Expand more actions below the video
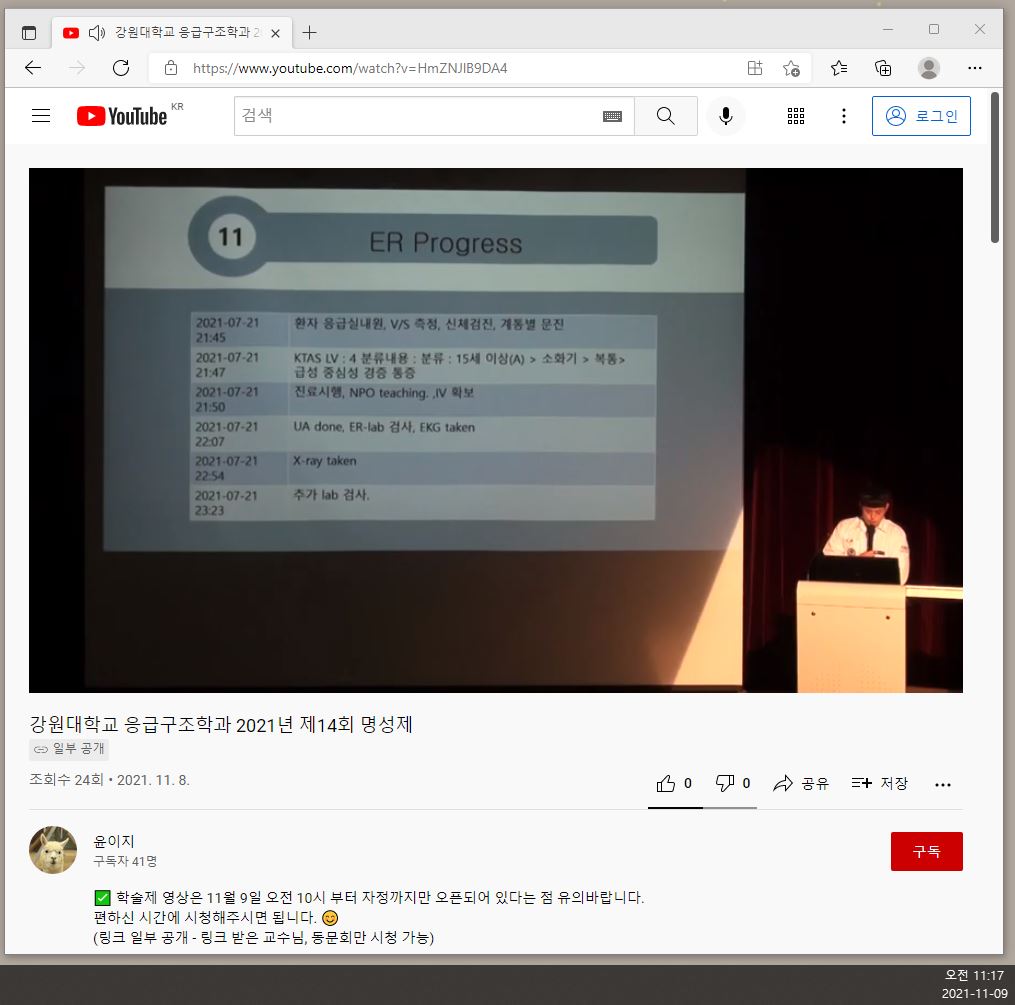Image resolution: width=1015 pixels, height=1005 pixels. [942, 784]
